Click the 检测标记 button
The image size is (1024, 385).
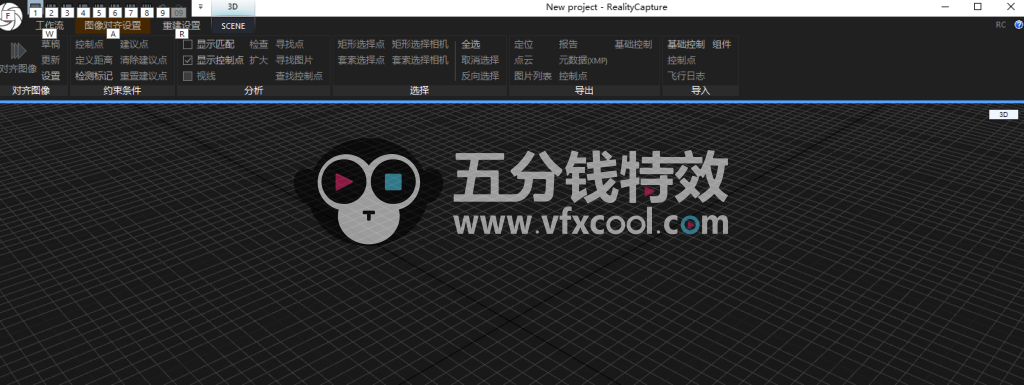93,76
